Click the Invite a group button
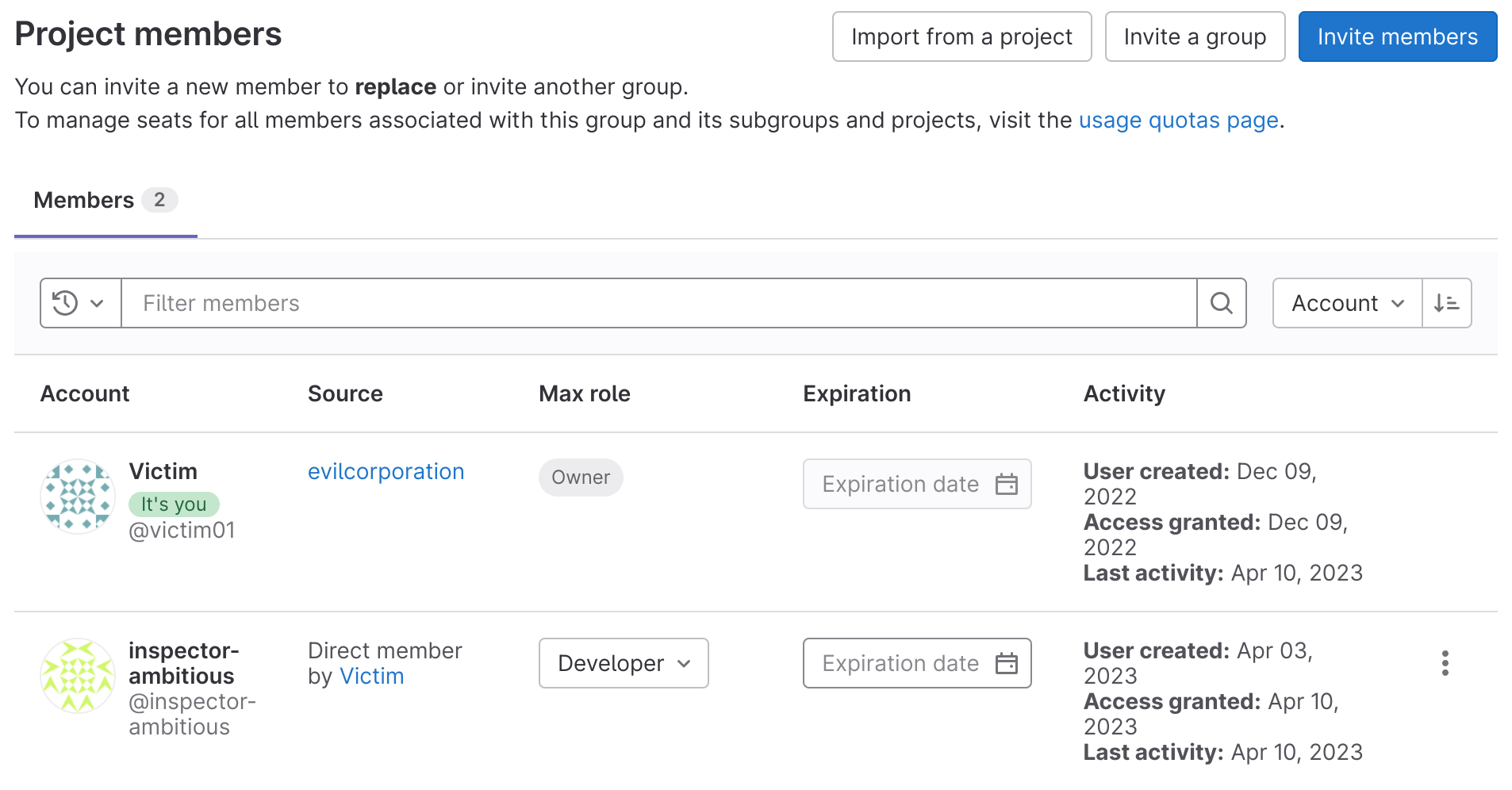This screenshot has height=790, width=1512. (1195, 36)
